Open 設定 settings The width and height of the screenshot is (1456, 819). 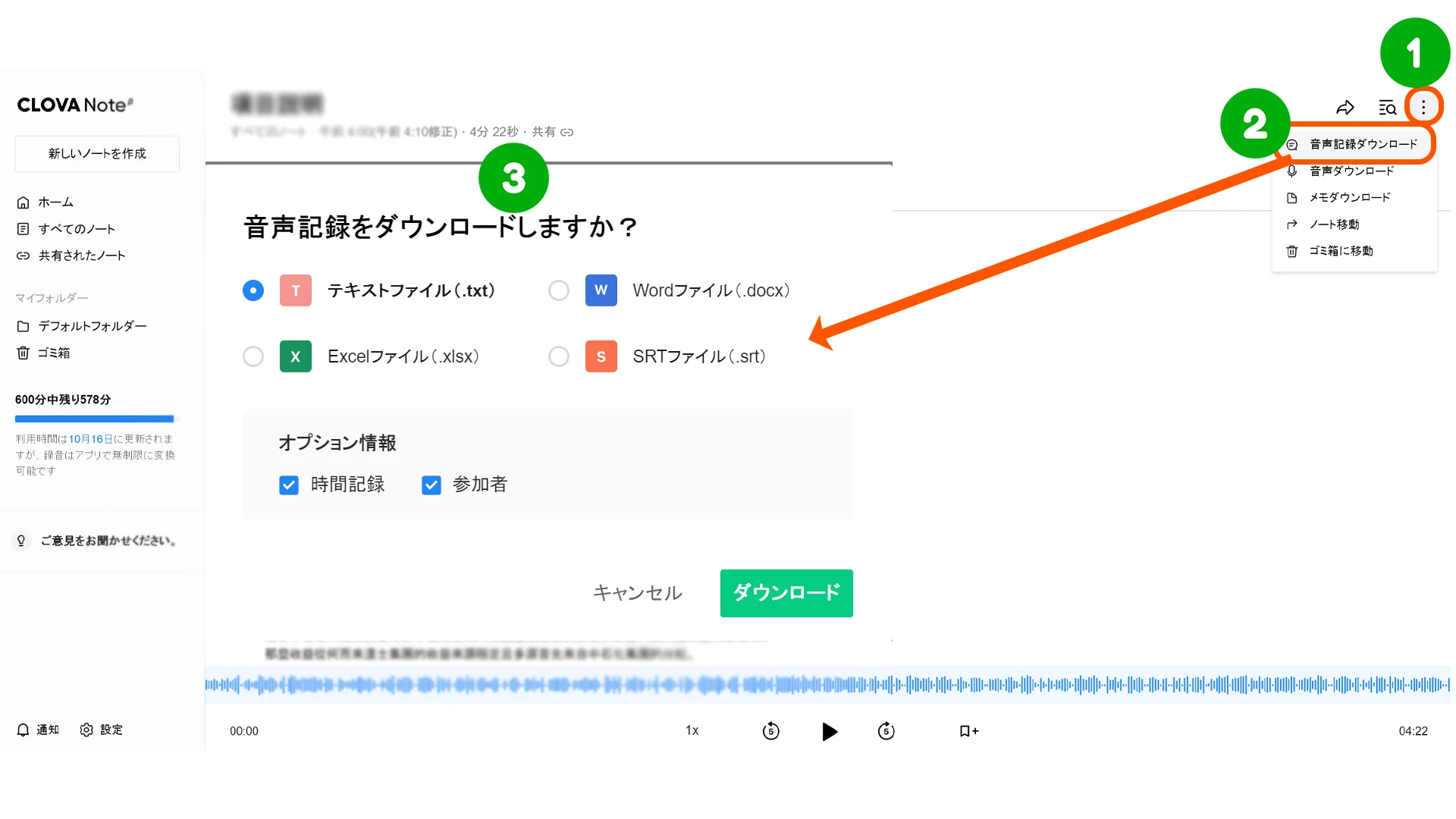101,730
